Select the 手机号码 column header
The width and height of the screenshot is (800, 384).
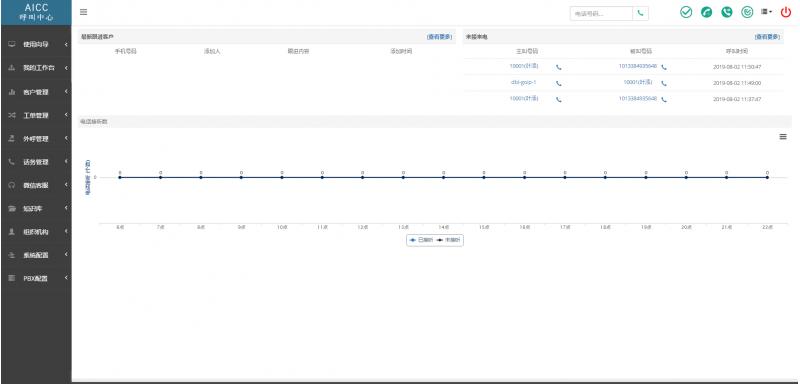coord(126,52)
